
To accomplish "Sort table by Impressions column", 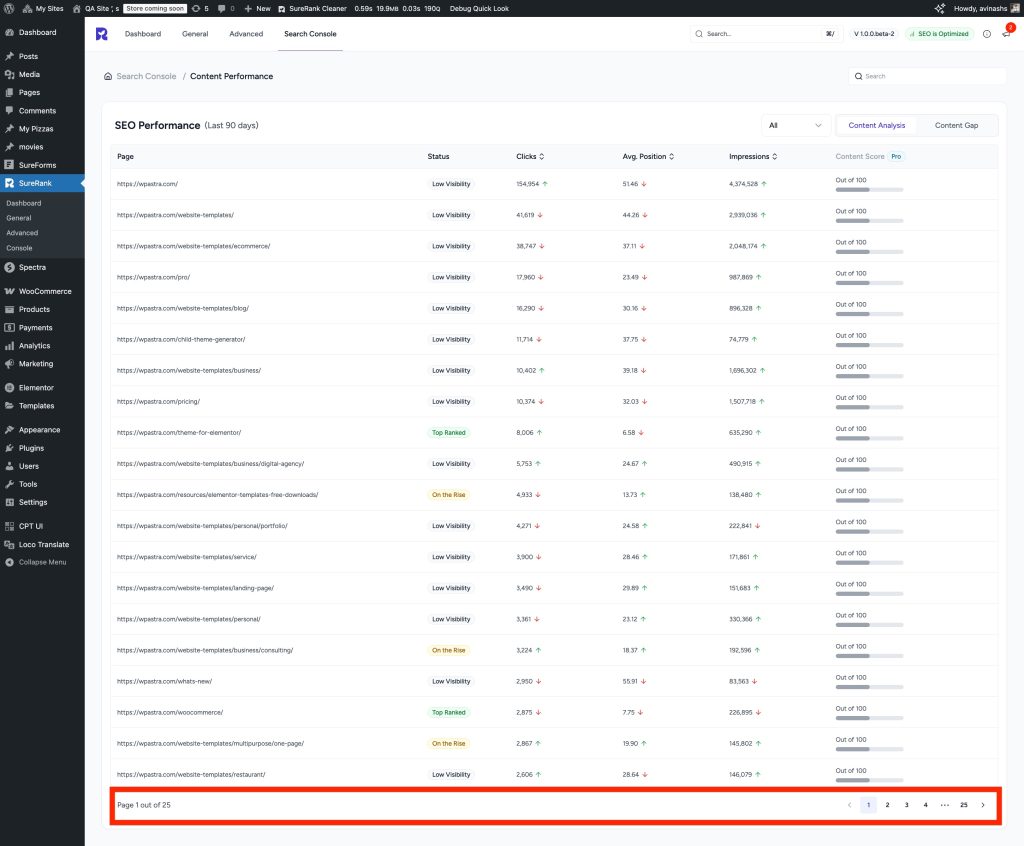I will tap(753, 157).
